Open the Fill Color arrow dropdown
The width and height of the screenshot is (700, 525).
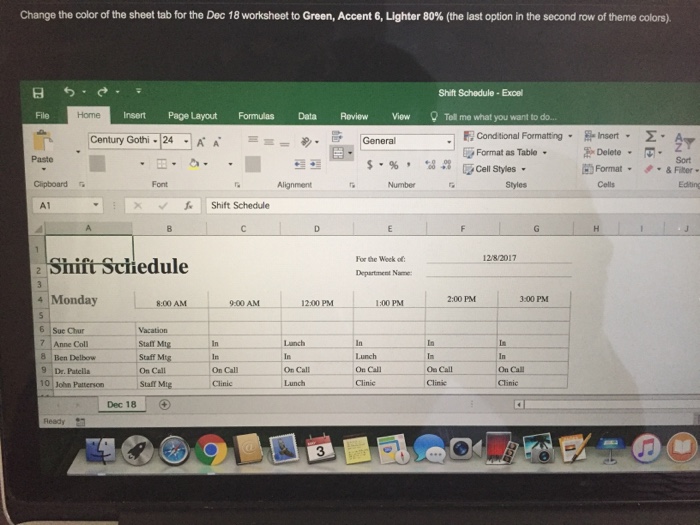click(205, 164)
